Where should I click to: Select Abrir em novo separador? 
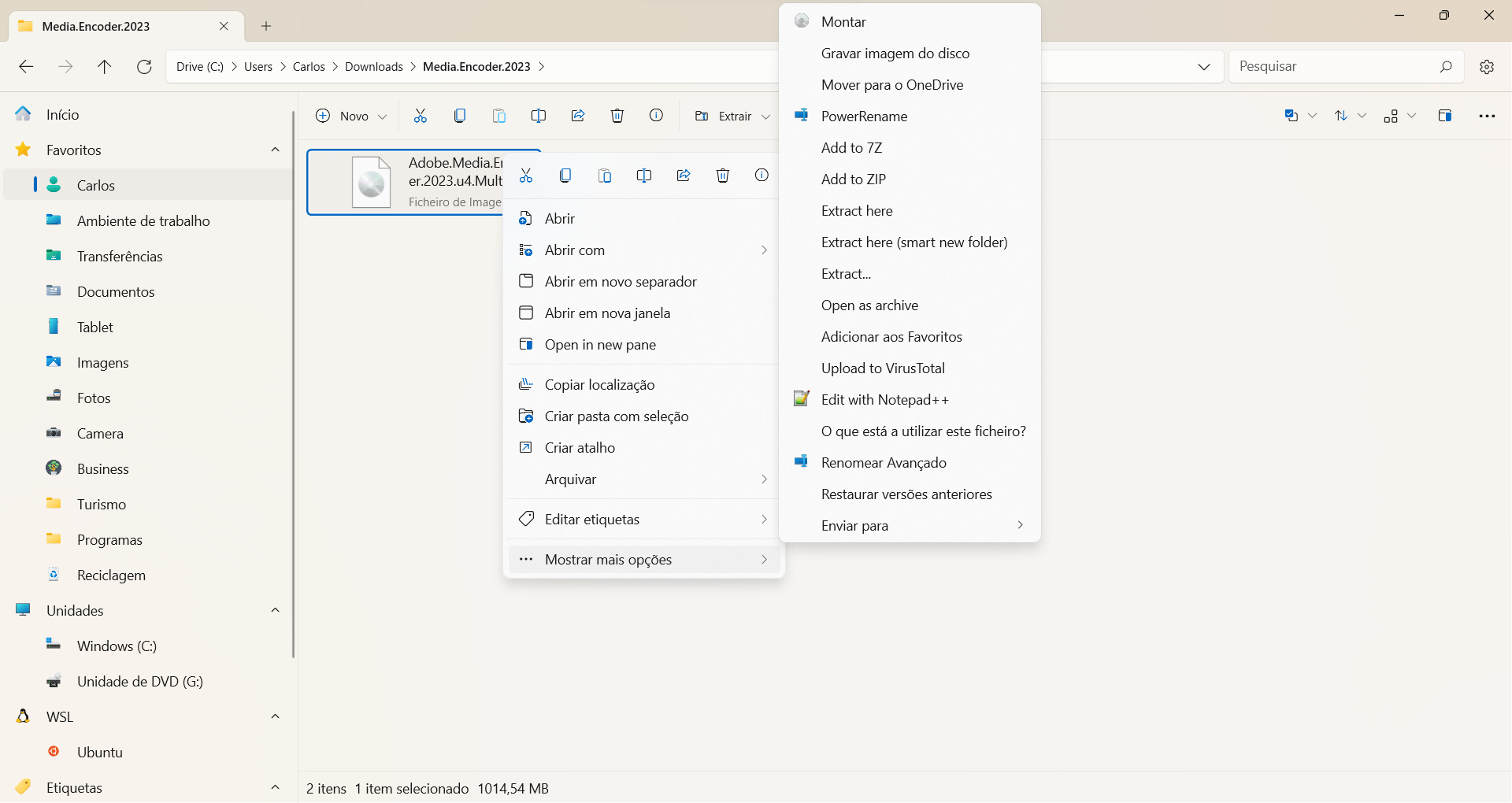(x=620, y=281)
